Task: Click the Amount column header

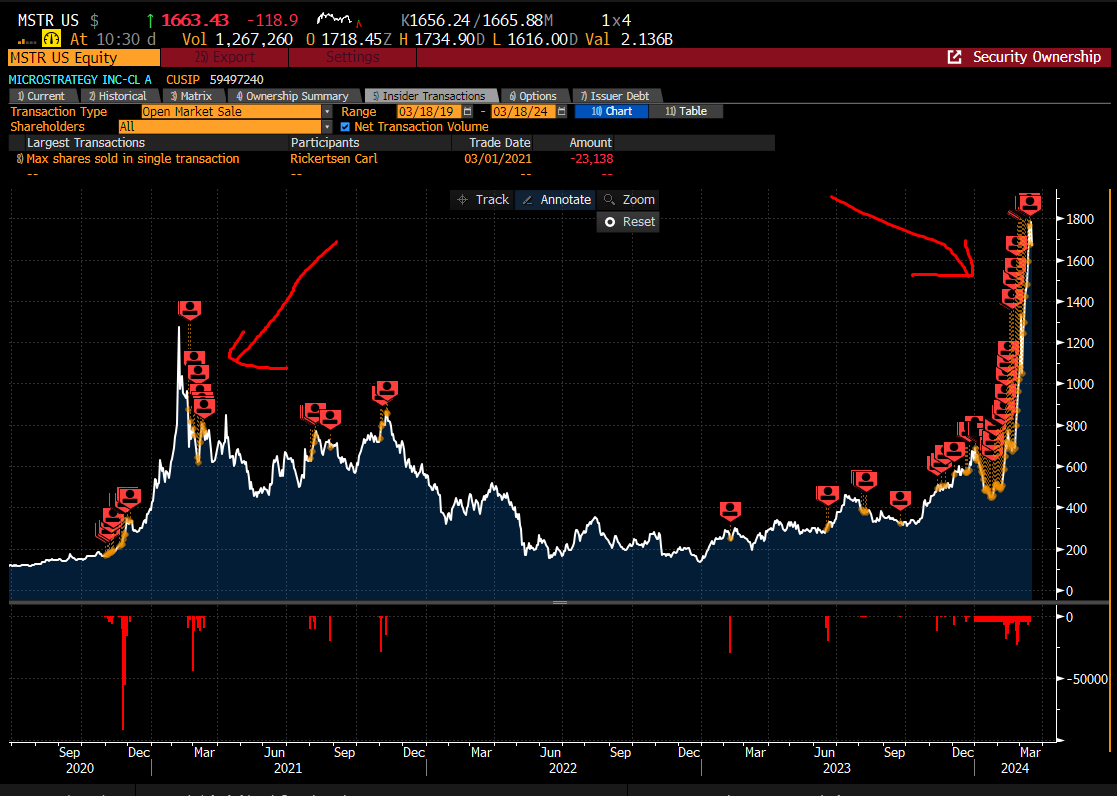Action: (x=591, y=143)
